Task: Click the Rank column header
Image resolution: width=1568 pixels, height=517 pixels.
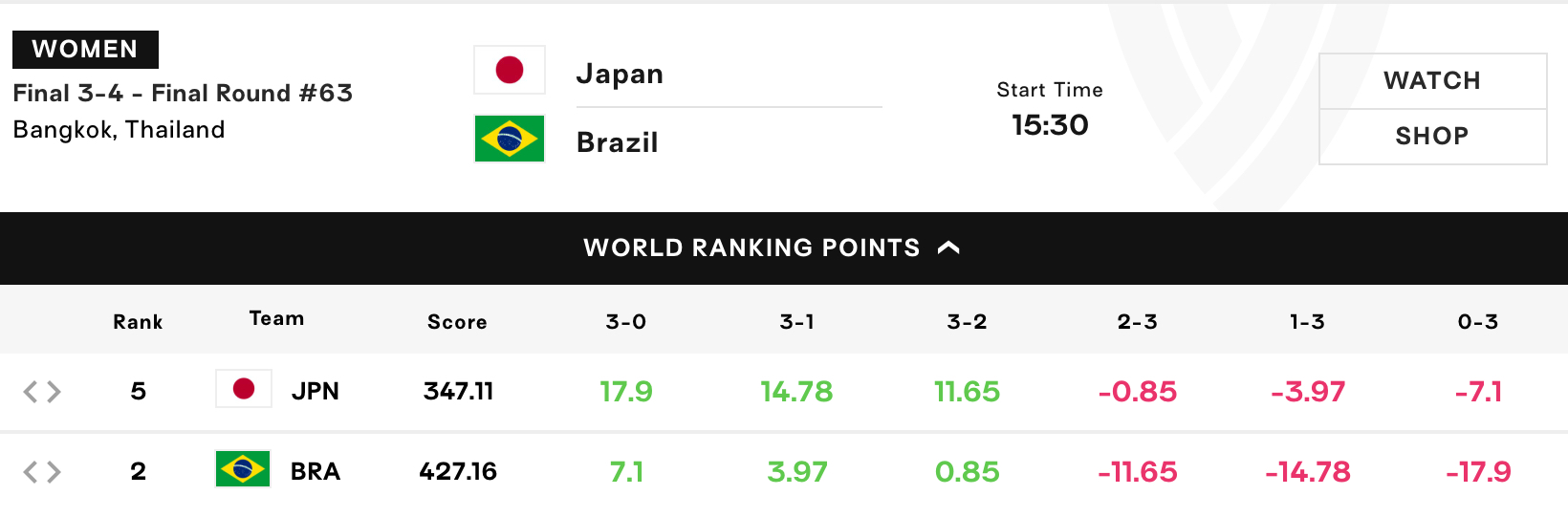Action: click(x=138, y=322)
